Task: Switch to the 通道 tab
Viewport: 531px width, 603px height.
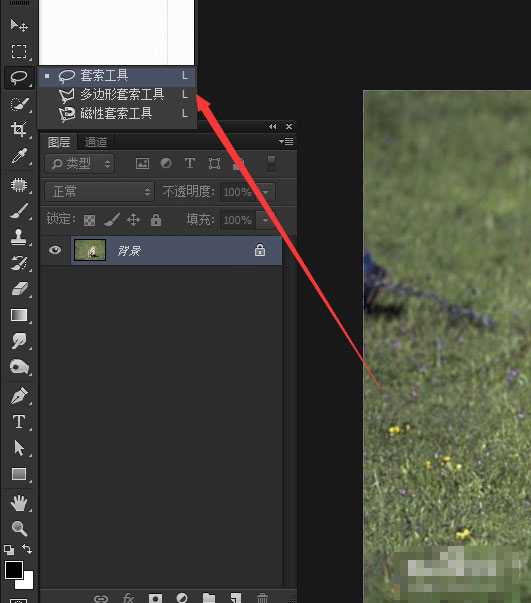Action: (96, 142)
